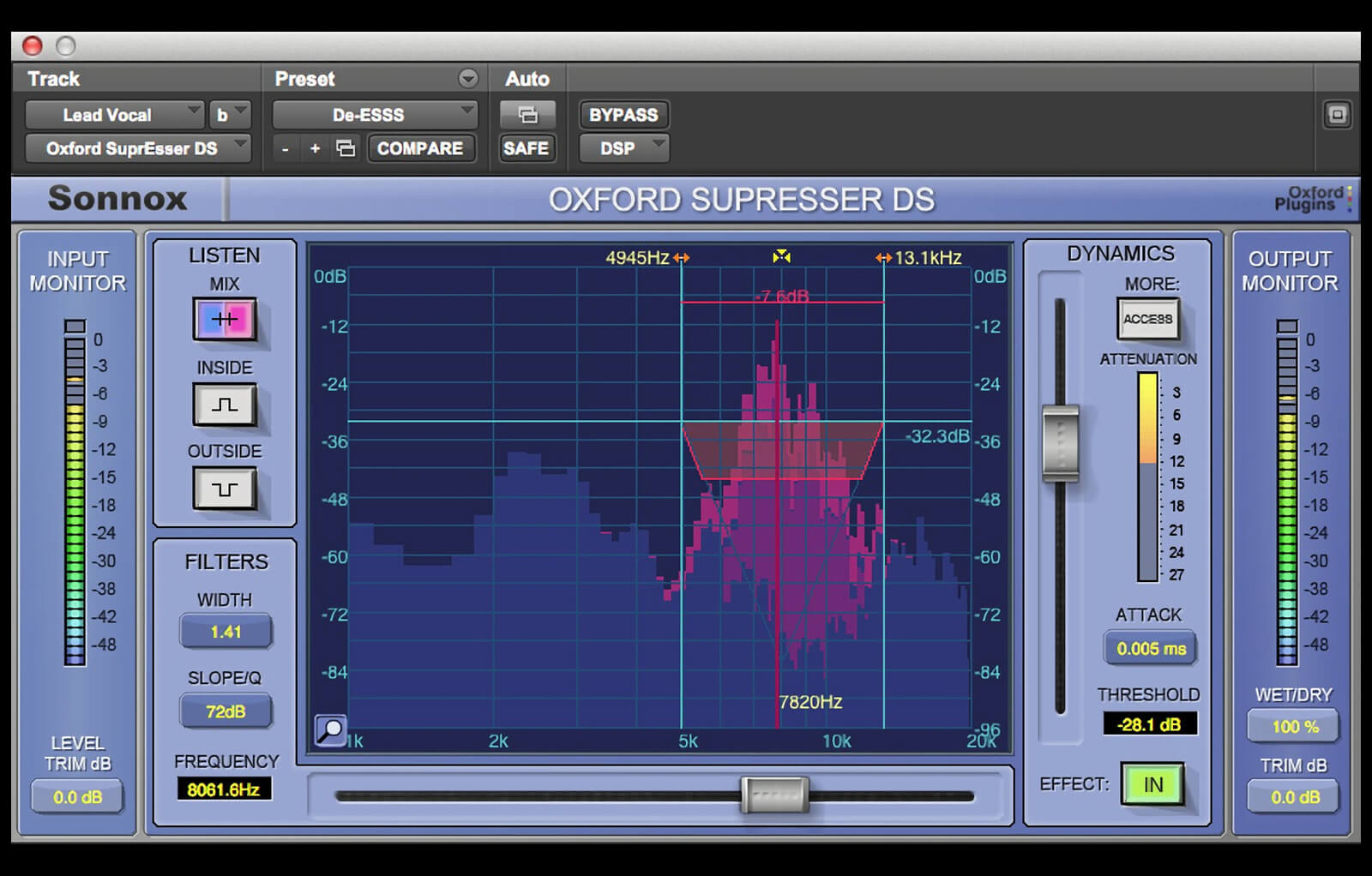Click the vertical threshold fader handle
The height and width of the screenshot is (876, 1372).
coord(1060,442)
